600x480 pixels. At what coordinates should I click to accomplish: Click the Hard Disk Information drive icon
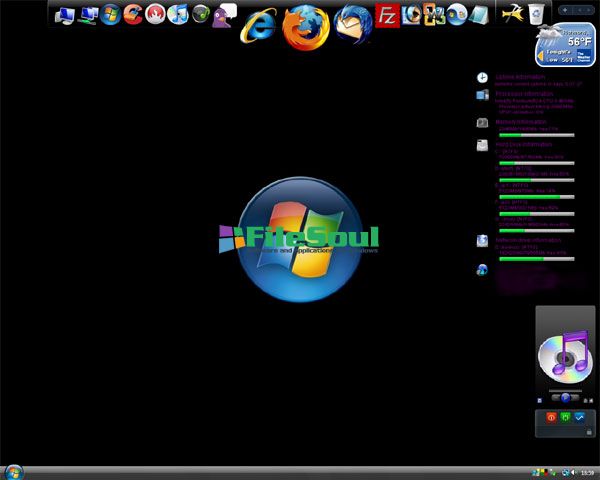click(482, 145)
